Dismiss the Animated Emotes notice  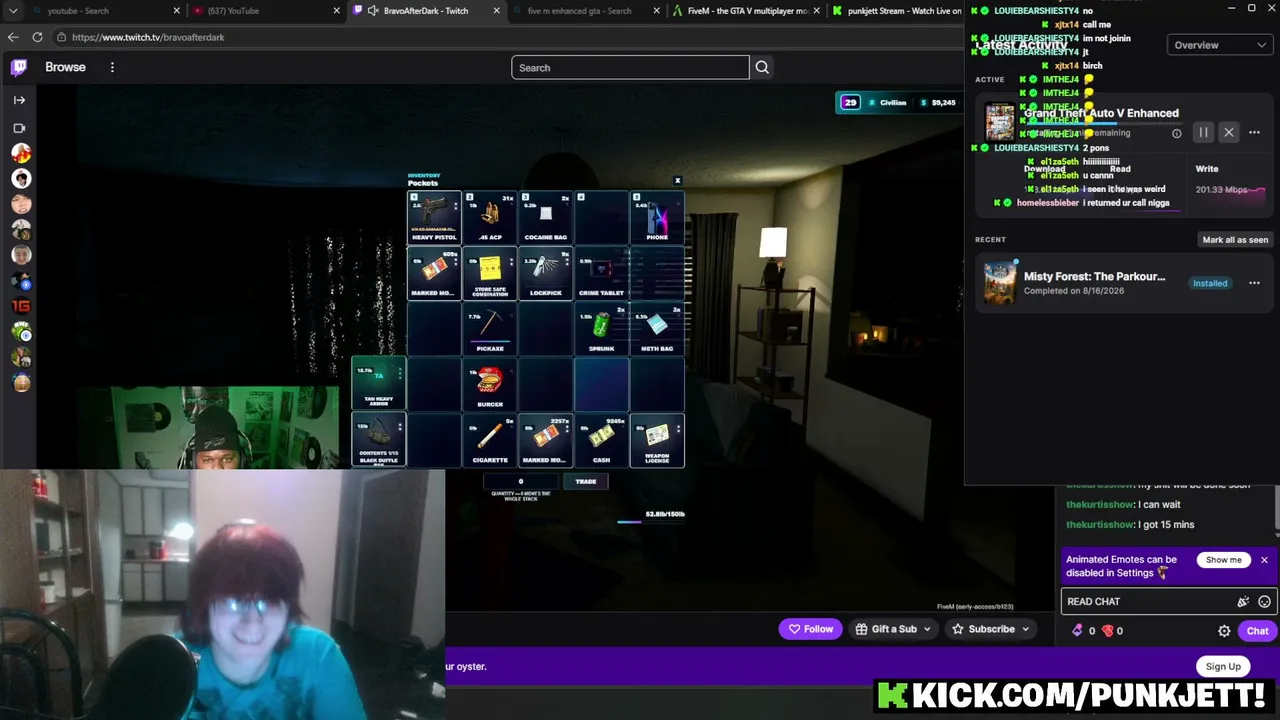coord(1264,560)
